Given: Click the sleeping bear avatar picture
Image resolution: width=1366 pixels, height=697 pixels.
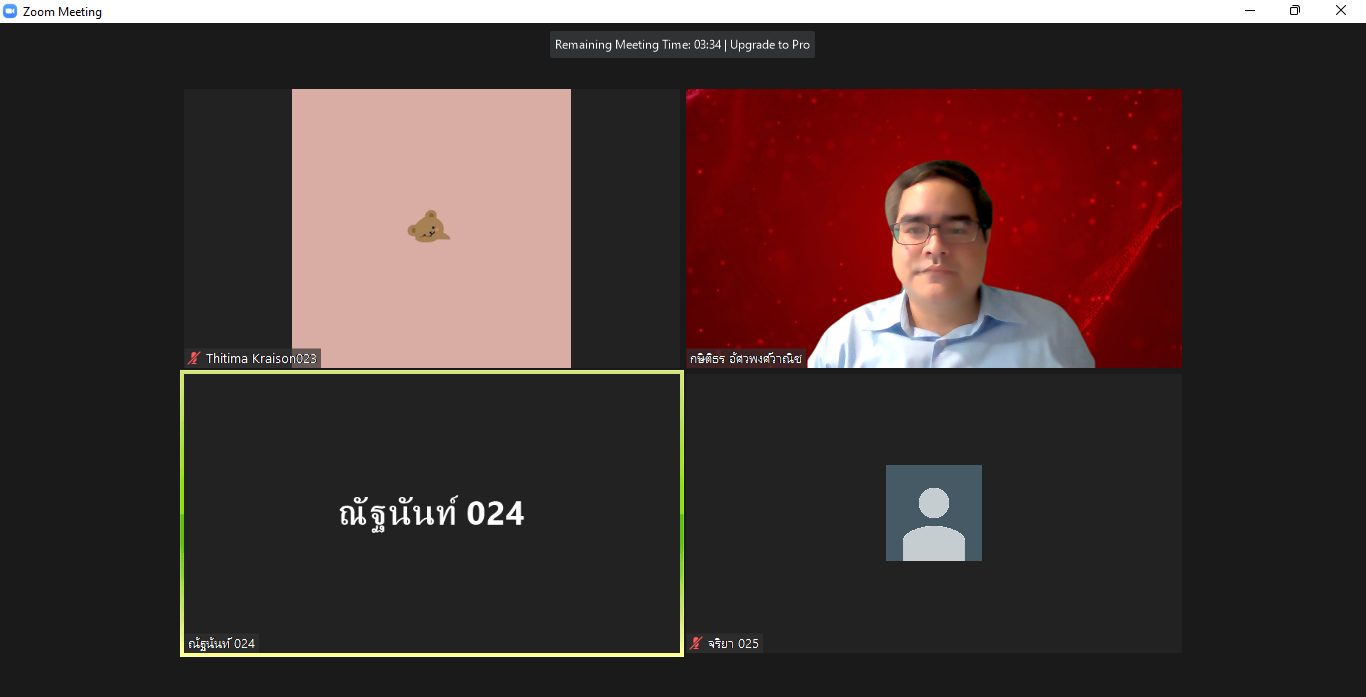Looking at the screenshot, I should click(428, 227).
